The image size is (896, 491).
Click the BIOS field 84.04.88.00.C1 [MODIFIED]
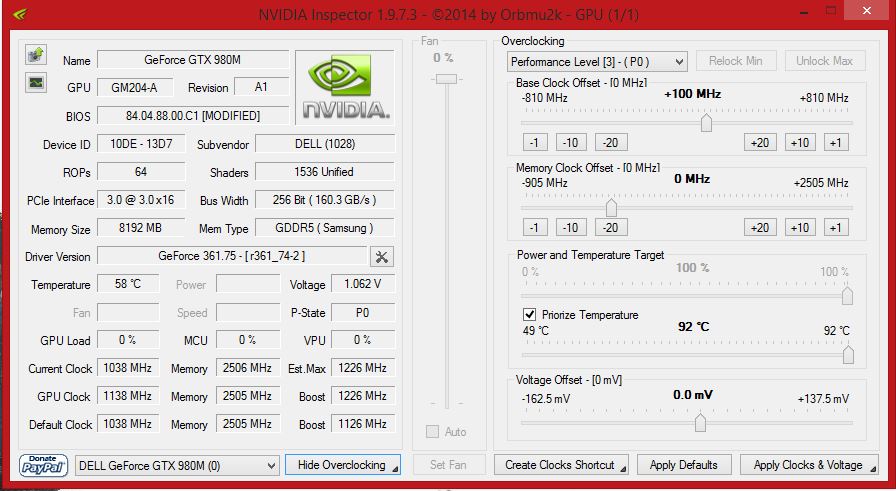[193, 116]
